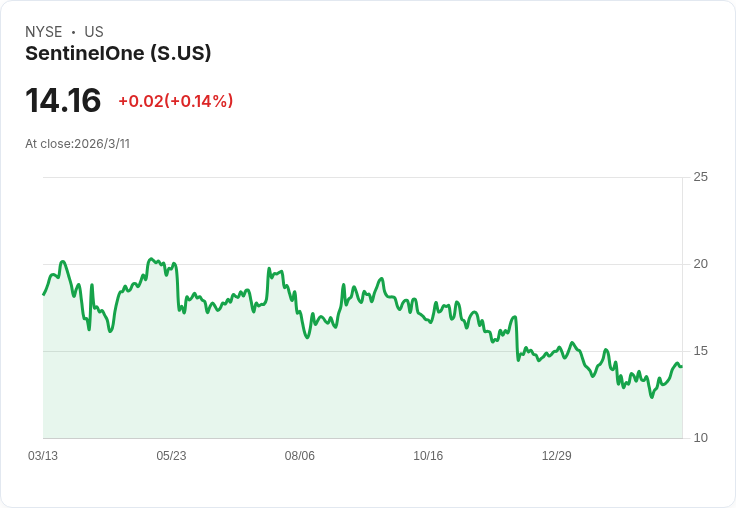This screenshot has width=736, height=508.
Task: Select the US market label
Action: click(x=94, y=32)
